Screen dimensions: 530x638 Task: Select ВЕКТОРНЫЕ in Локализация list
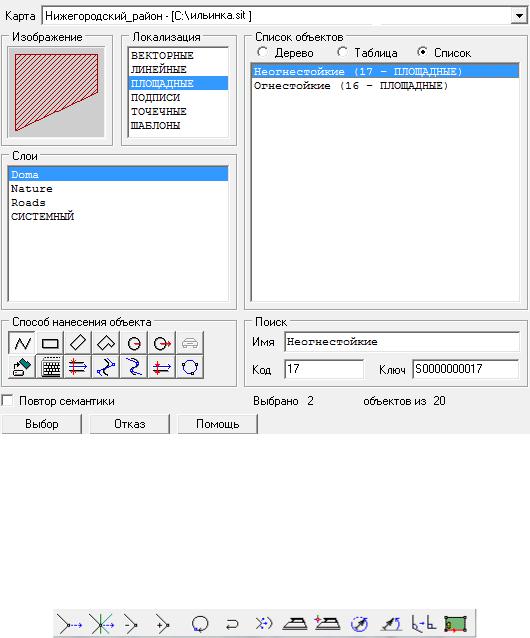(x=178, y=55)
